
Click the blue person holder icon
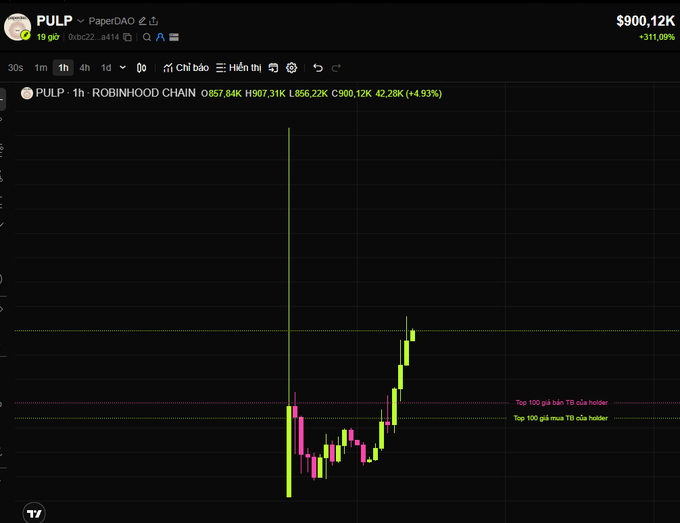(x=160, y=37)
